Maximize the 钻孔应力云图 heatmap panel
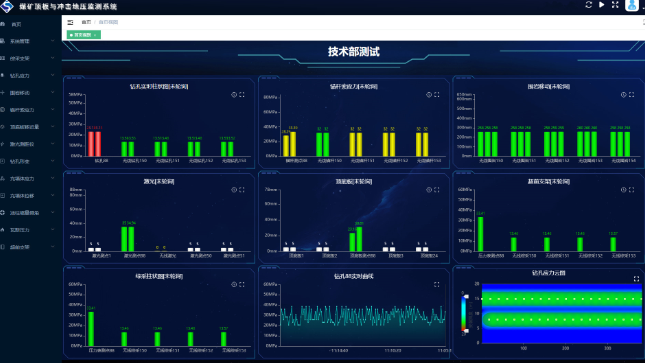 (636, 279)
